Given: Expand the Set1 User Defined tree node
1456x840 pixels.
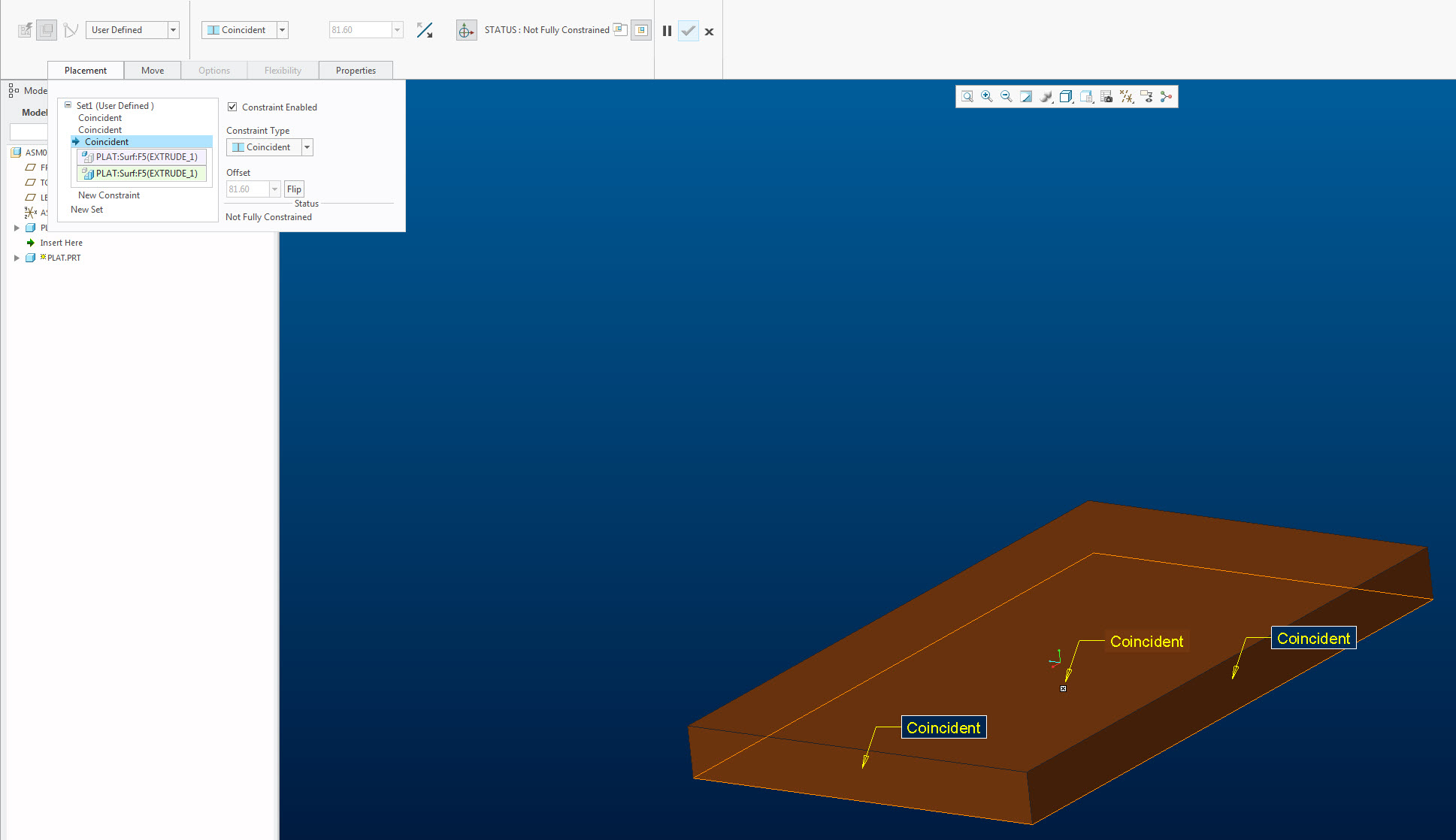Looking at the screenshot, I should click(x=67, y=104).
